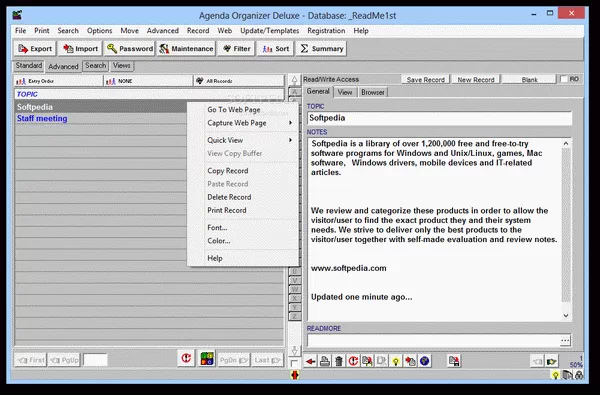
Task: Click the up arrow above the alphabet index
Action: coord(294,80)
